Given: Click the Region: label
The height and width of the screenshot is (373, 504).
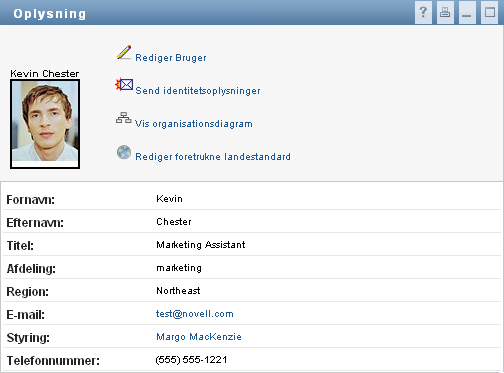Looking at the screenshot, I should (x=28, y=292).
